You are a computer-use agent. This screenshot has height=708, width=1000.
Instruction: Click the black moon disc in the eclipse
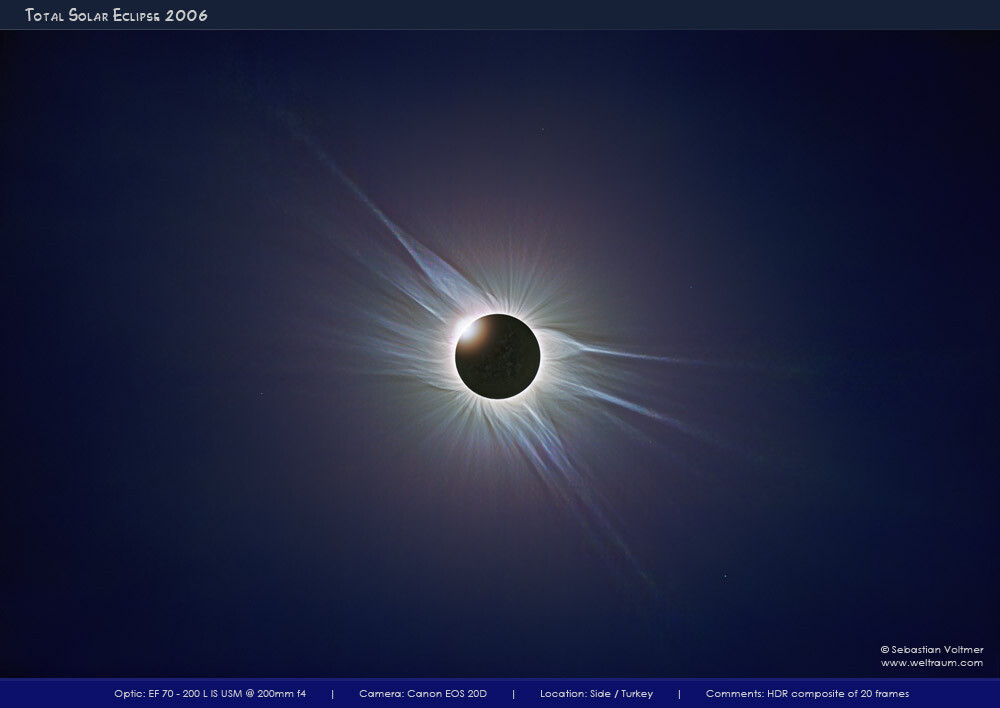tap(498, 357)
